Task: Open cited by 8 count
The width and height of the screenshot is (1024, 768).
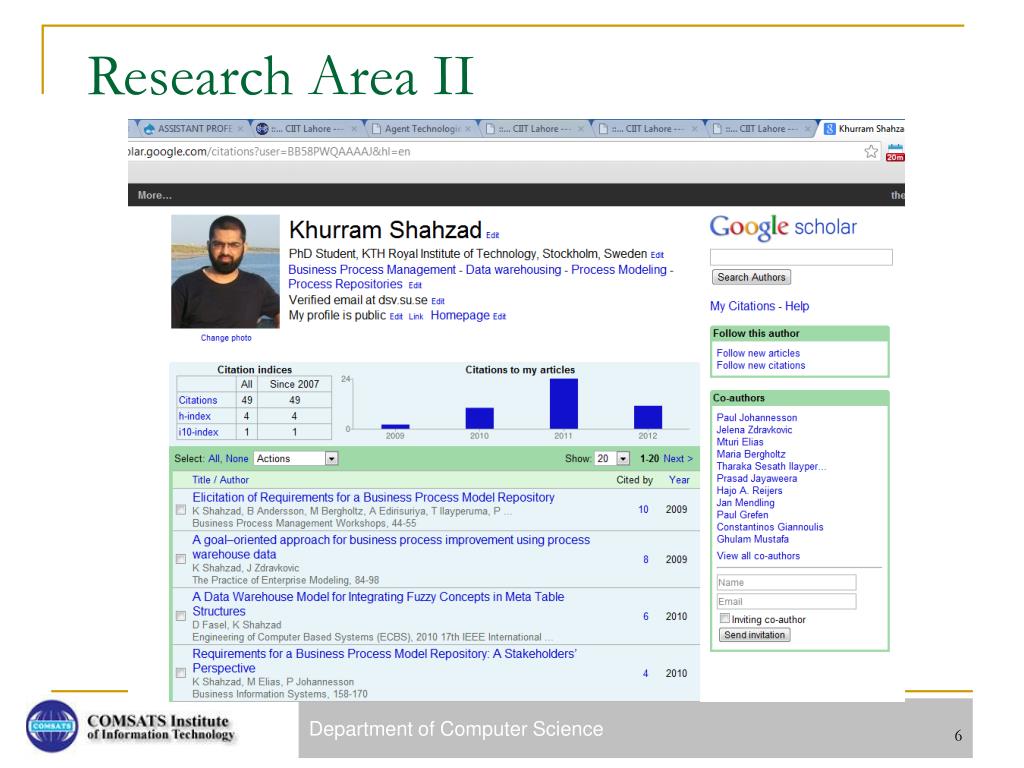Action: coord(646,560)
